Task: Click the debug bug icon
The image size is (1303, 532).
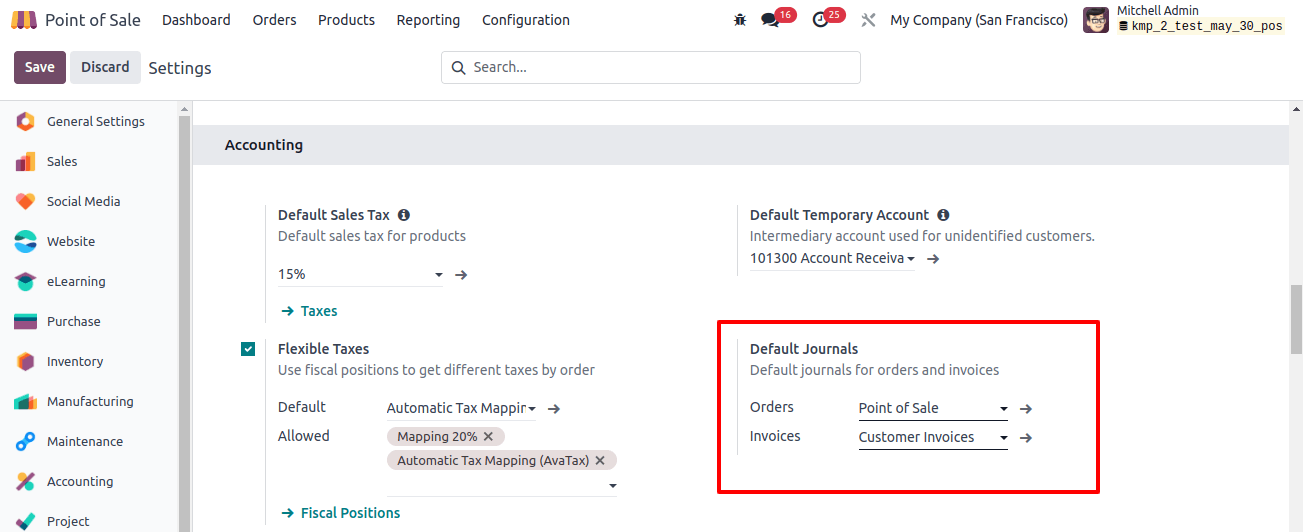Action: pos(740,20)
